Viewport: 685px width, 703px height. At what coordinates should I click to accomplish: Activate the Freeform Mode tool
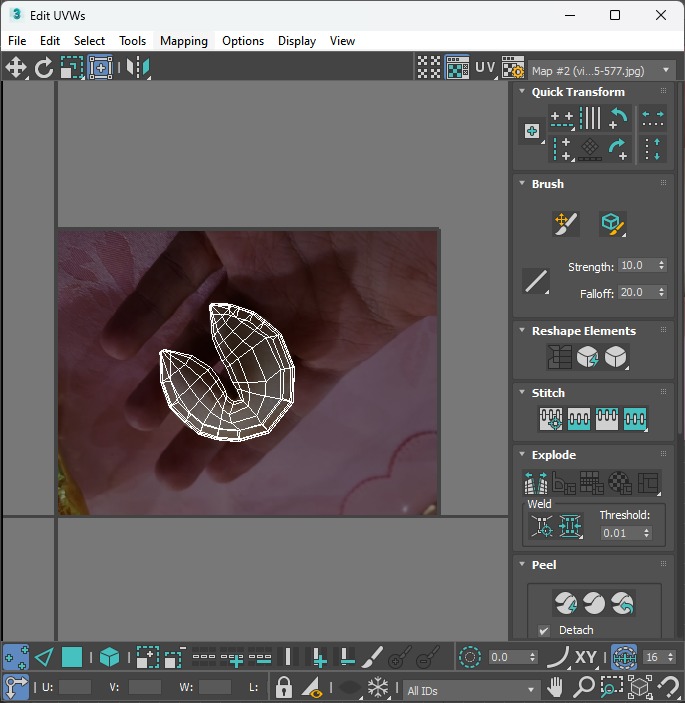click(x=100, y=68)
